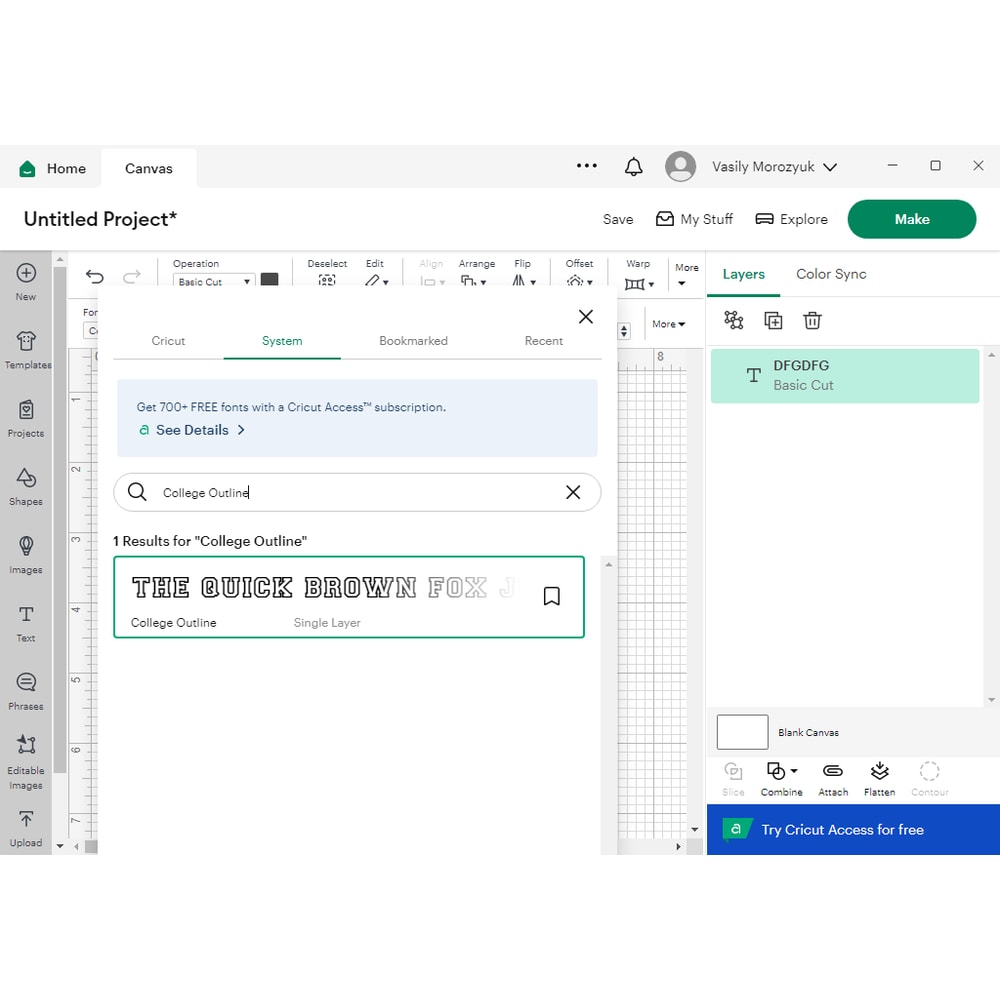Open the Combine dropdown menu
The height and width of the screenshot is (1000, 1000).
781,771
